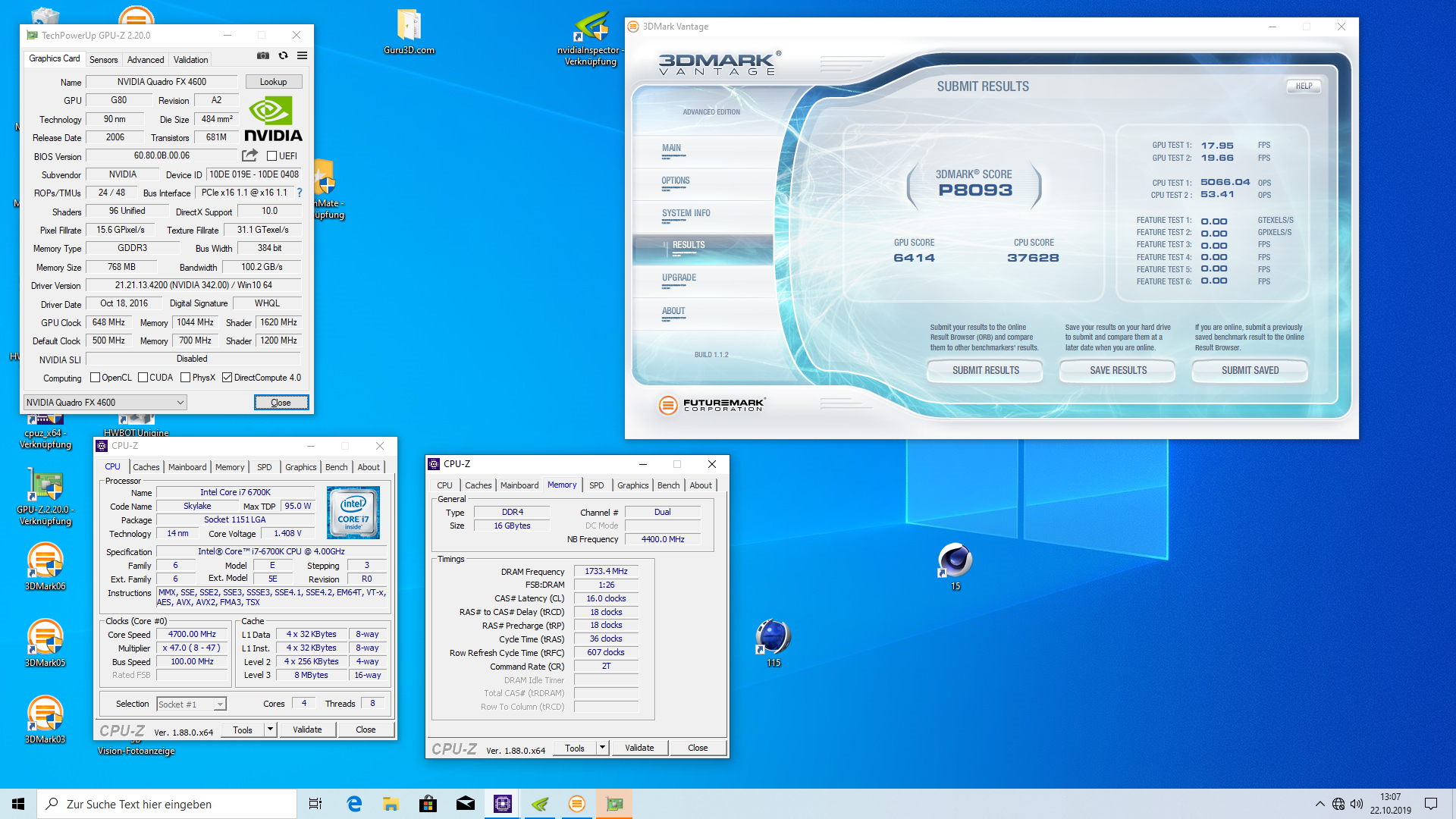
Task: Open File Explorer from the taskbar
Action: tap(391, 804)
